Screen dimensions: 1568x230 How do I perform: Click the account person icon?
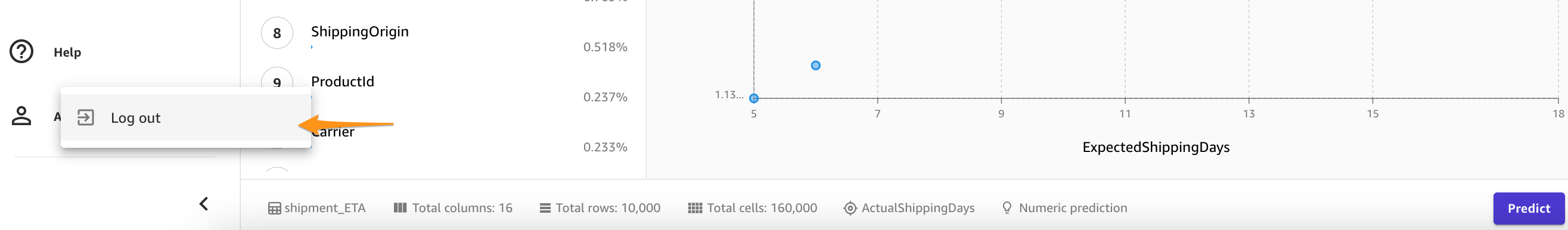21,116
